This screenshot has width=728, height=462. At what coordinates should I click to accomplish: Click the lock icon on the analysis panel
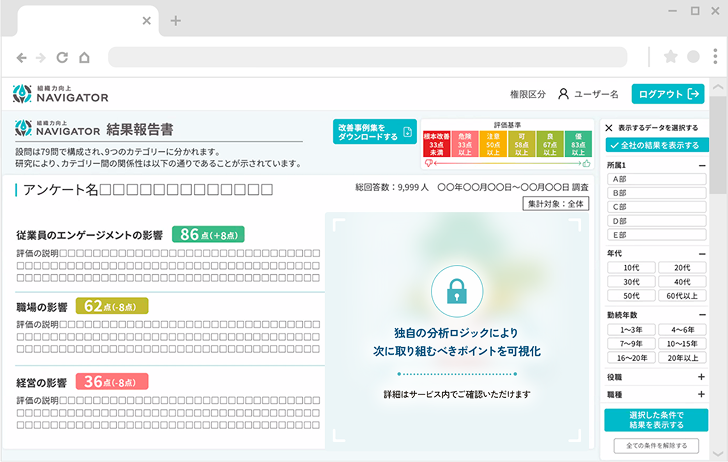tap(457, 291)
